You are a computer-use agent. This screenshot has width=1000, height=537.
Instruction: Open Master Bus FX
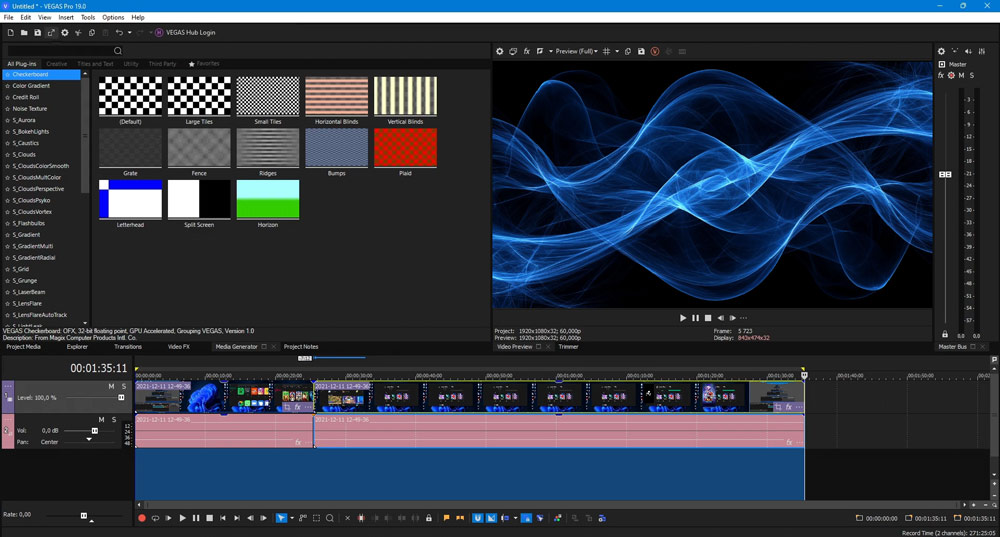941,75
